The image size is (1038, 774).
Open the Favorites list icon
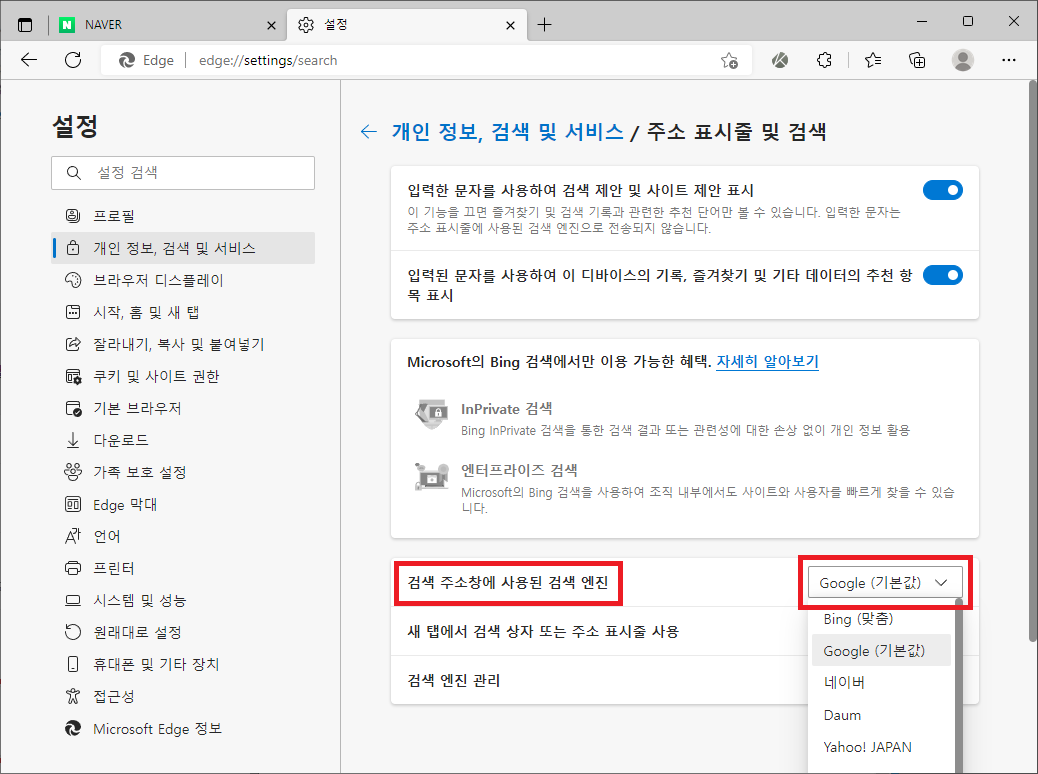873,60
